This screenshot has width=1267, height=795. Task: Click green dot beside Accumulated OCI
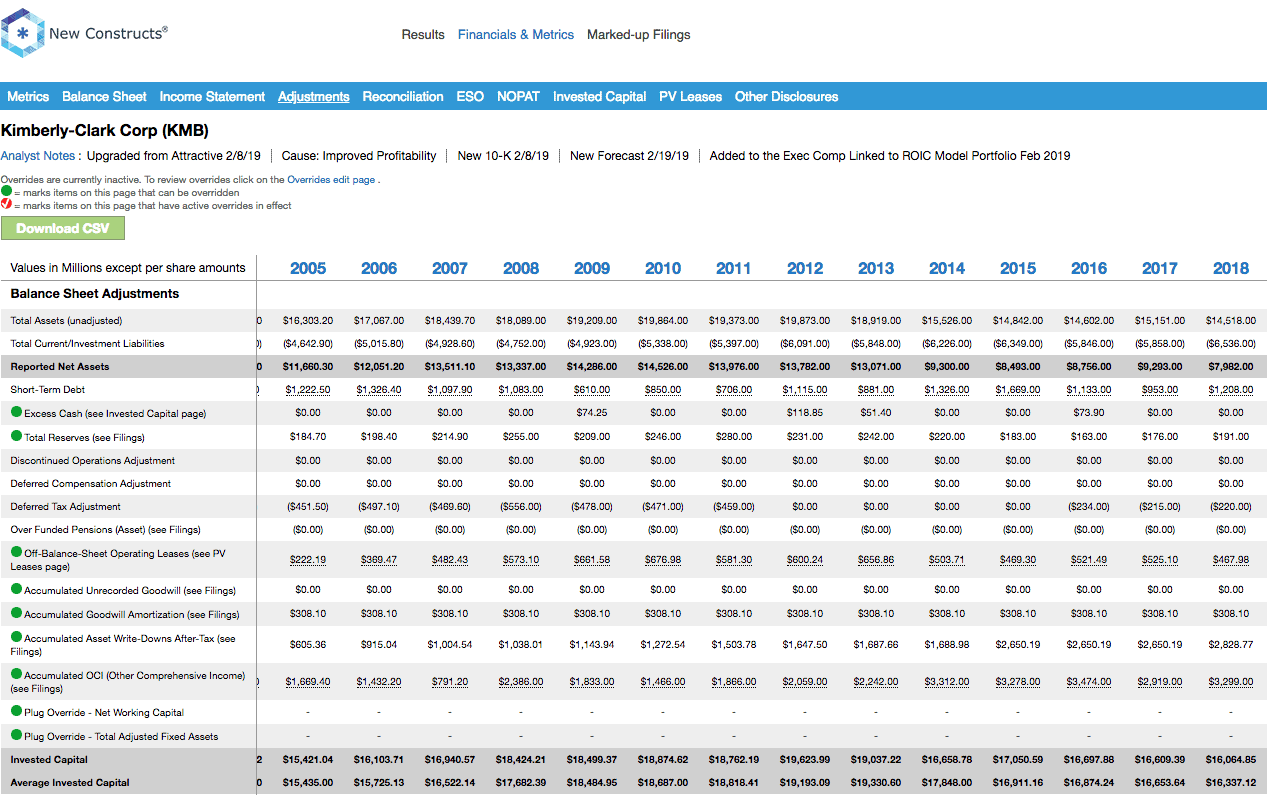(x=16, y=674)
